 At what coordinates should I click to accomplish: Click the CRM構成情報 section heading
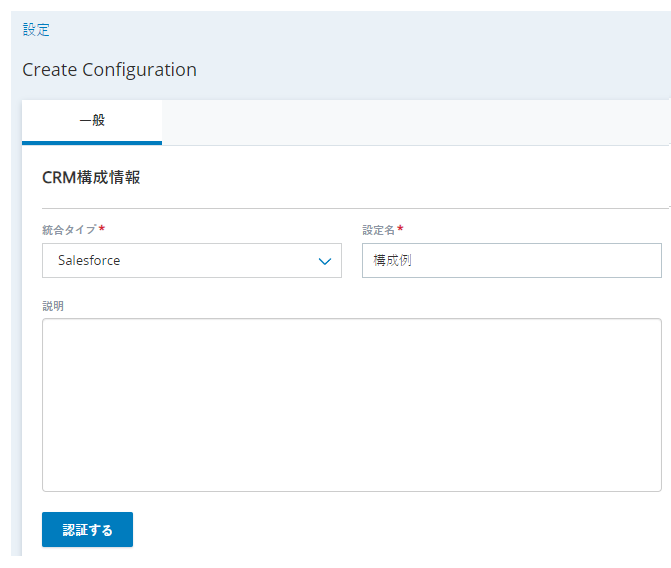pyautogui.click(x=91, y=177)
